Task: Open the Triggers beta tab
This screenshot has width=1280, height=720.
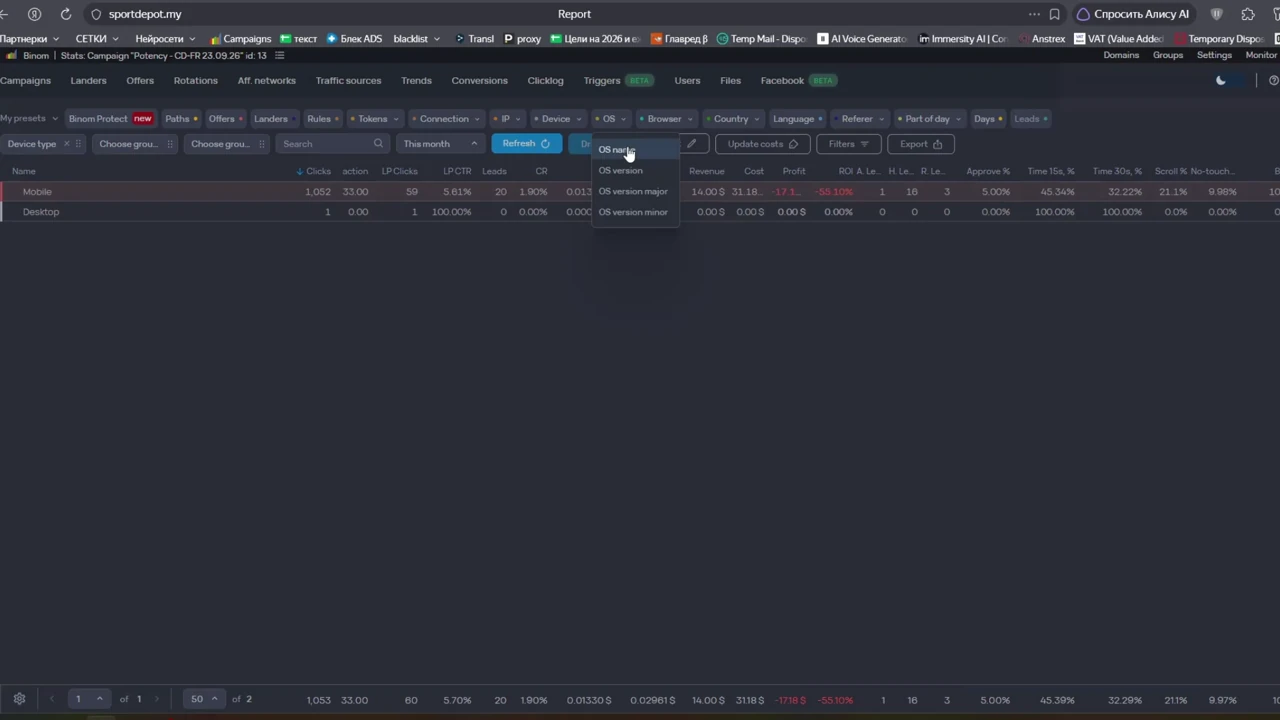Action: pyautogui.click(x=618, y=80)
